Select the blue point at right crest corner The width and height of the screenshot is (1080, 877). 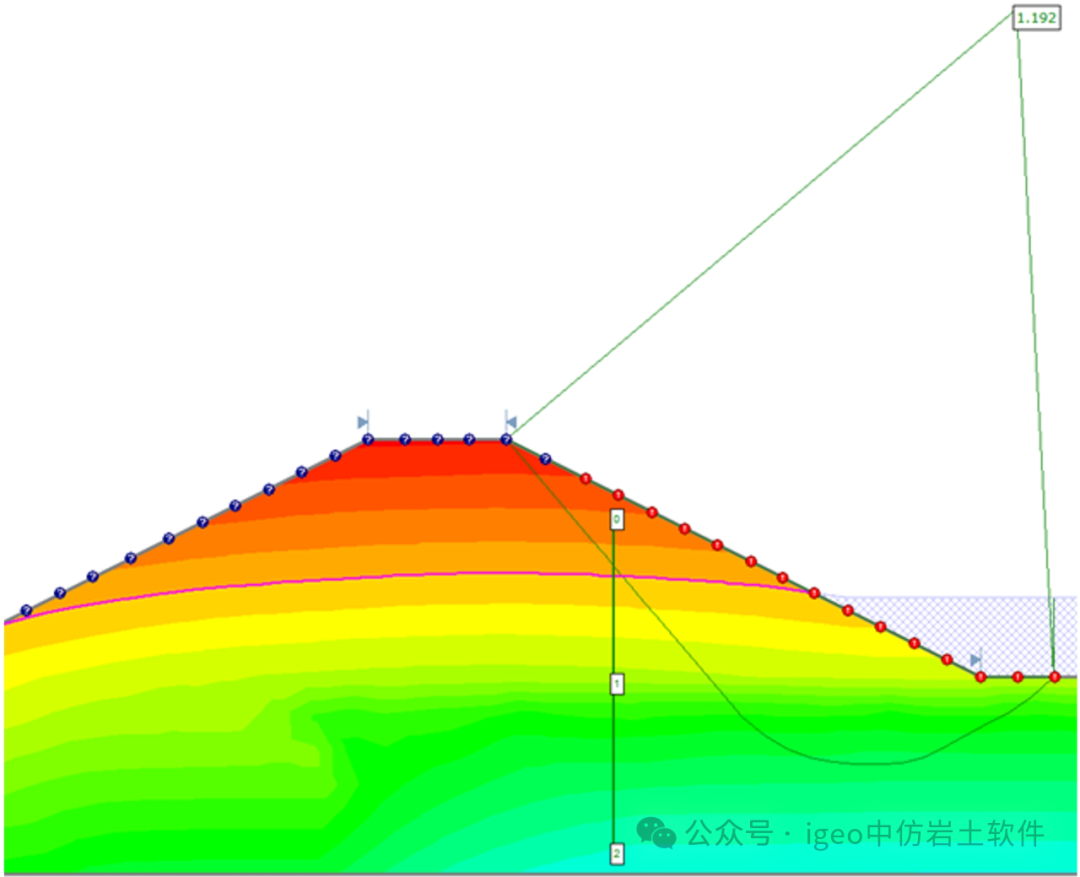(506, 440)
